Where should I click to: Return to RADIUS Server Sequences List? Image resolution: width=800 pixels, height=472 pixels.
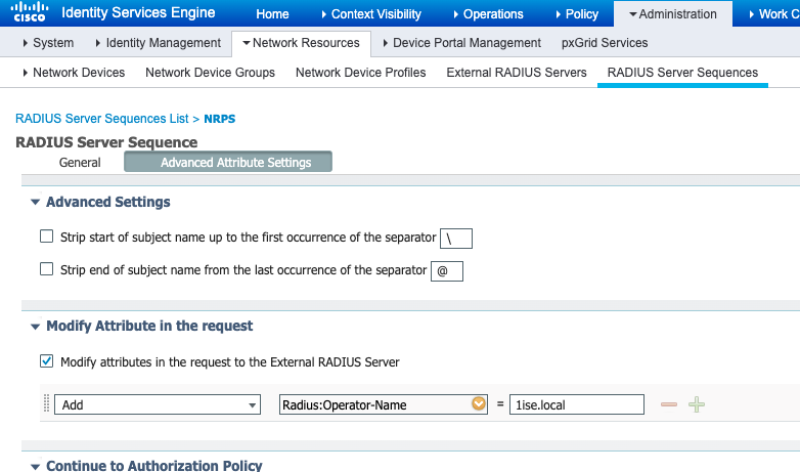click(x=102, y=118)
